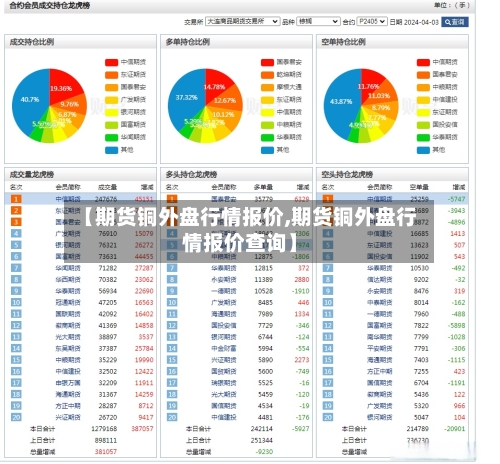Click short total "214789"

coord(418,429)
